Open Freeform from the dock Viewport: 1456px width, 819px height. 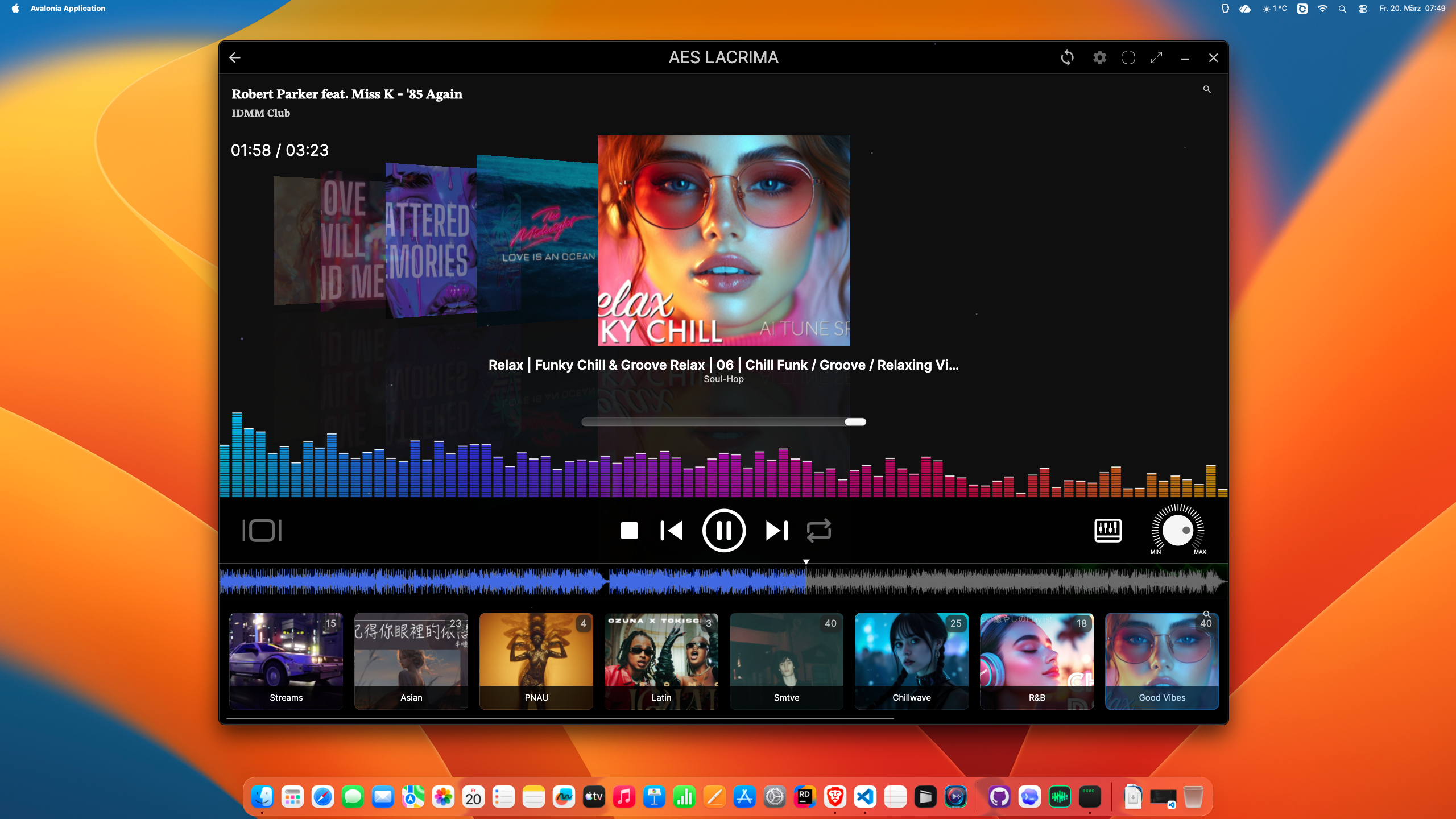(564, 797)
